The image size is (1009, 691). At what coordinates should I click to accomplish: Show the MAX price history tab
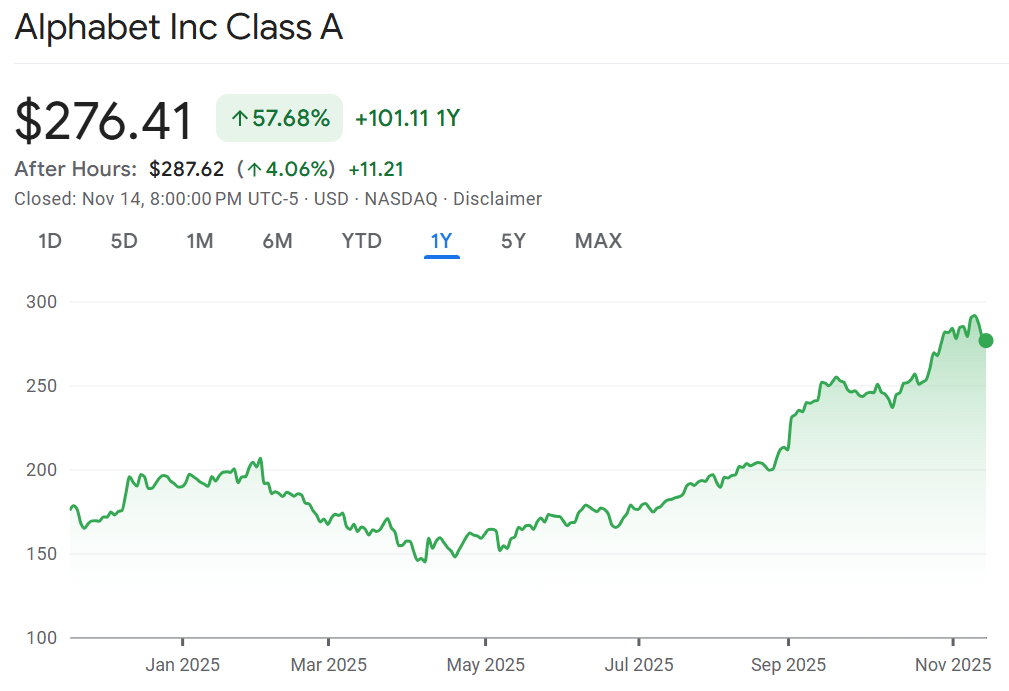[598, 241]
